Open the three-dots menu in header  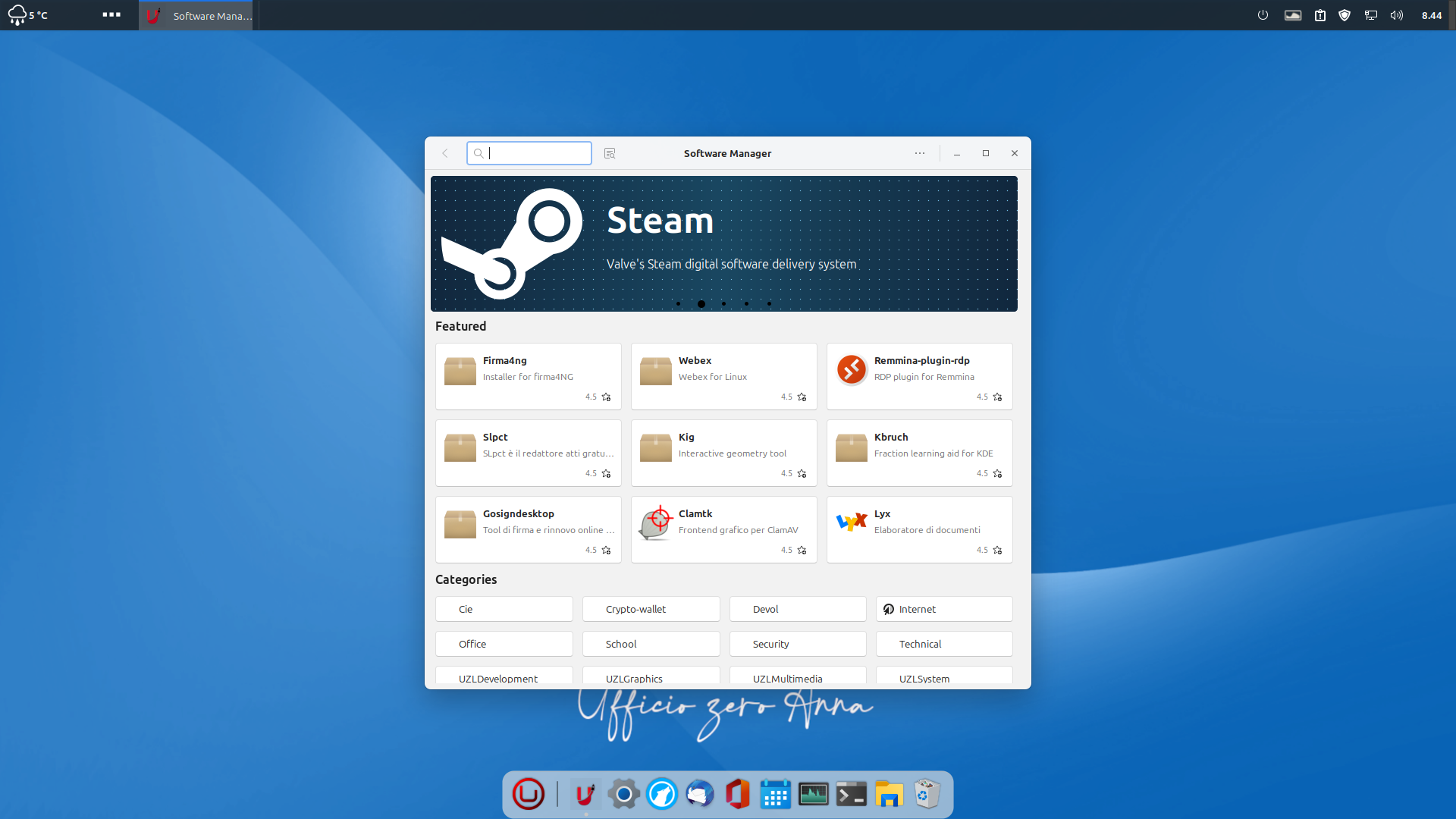(x=920, y=153)
